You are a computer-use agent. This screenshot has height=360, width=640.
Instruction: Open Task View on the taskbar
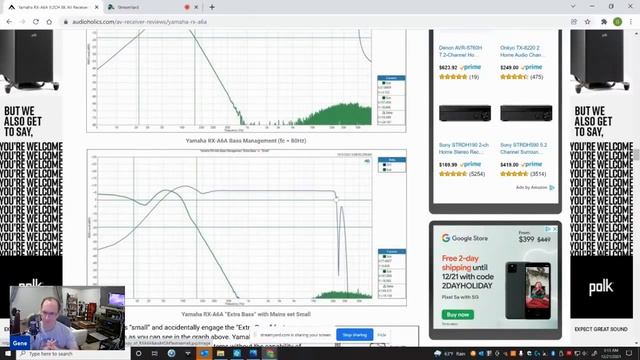coord(155,353)
